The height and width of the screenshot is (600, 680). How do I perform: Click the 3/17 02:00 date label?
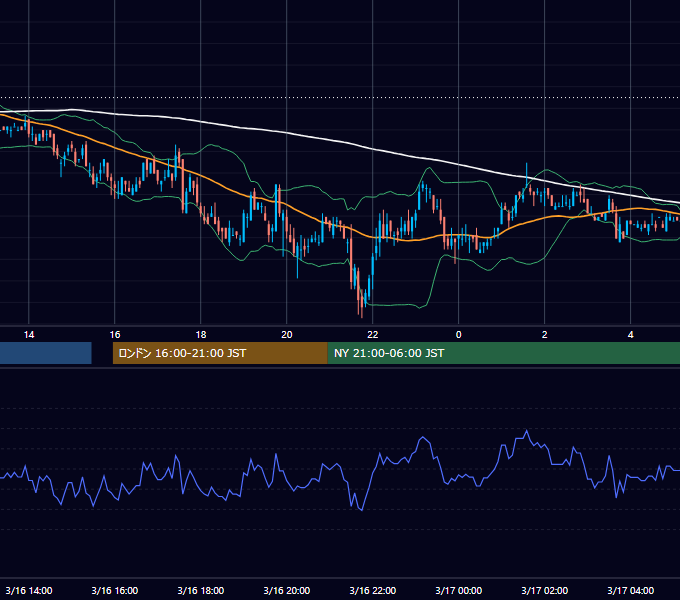544,590
